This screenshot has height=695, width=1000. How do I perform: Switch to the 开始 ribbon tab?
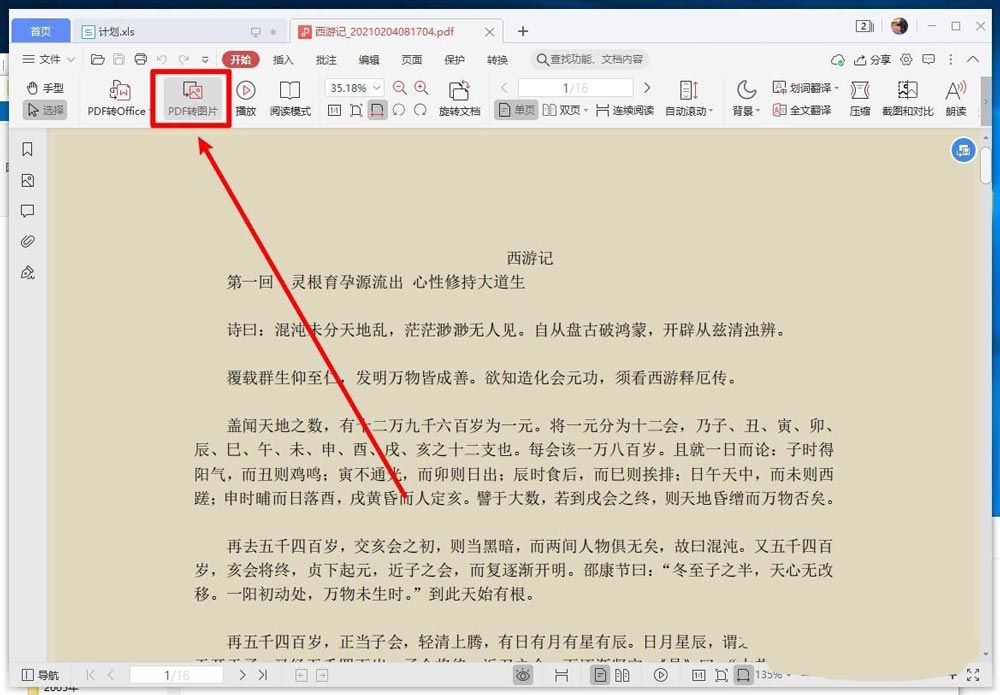[240, 59]
